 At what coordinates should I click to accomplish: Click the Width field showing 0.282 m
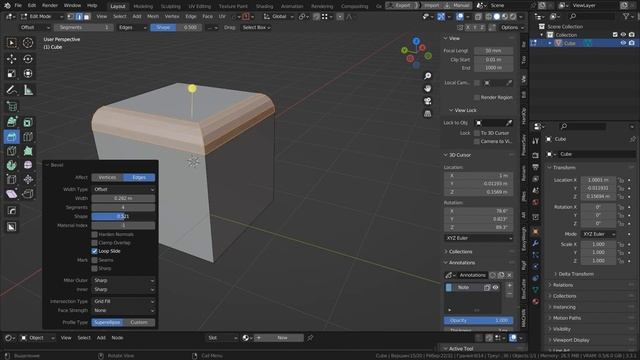point(123,198)
